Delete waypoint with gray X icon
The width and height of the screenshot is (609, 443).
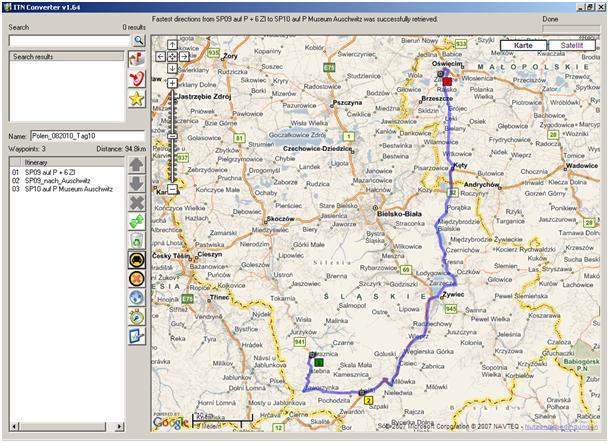pyautogui.click(x=137, y=203)
